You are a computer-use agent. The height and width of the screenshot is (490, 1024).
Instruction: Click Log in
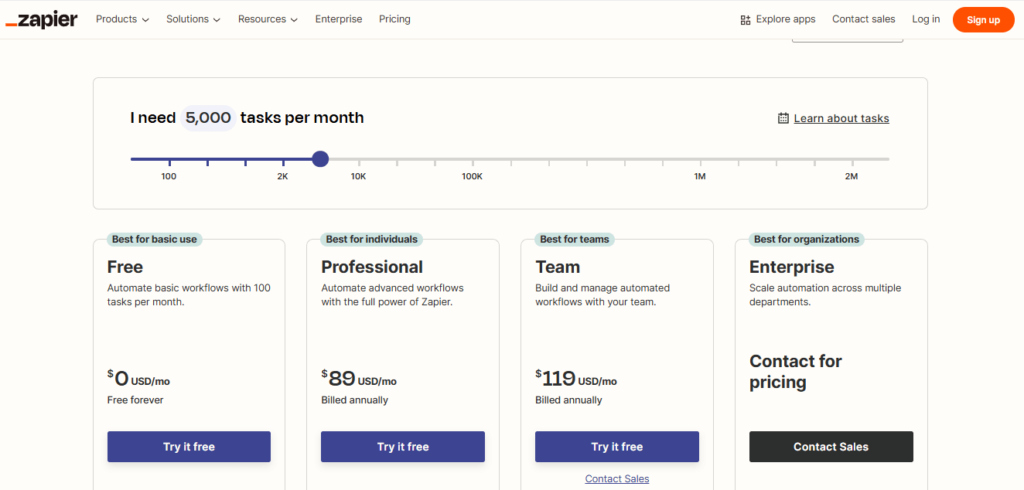click(x=926, y=20)
